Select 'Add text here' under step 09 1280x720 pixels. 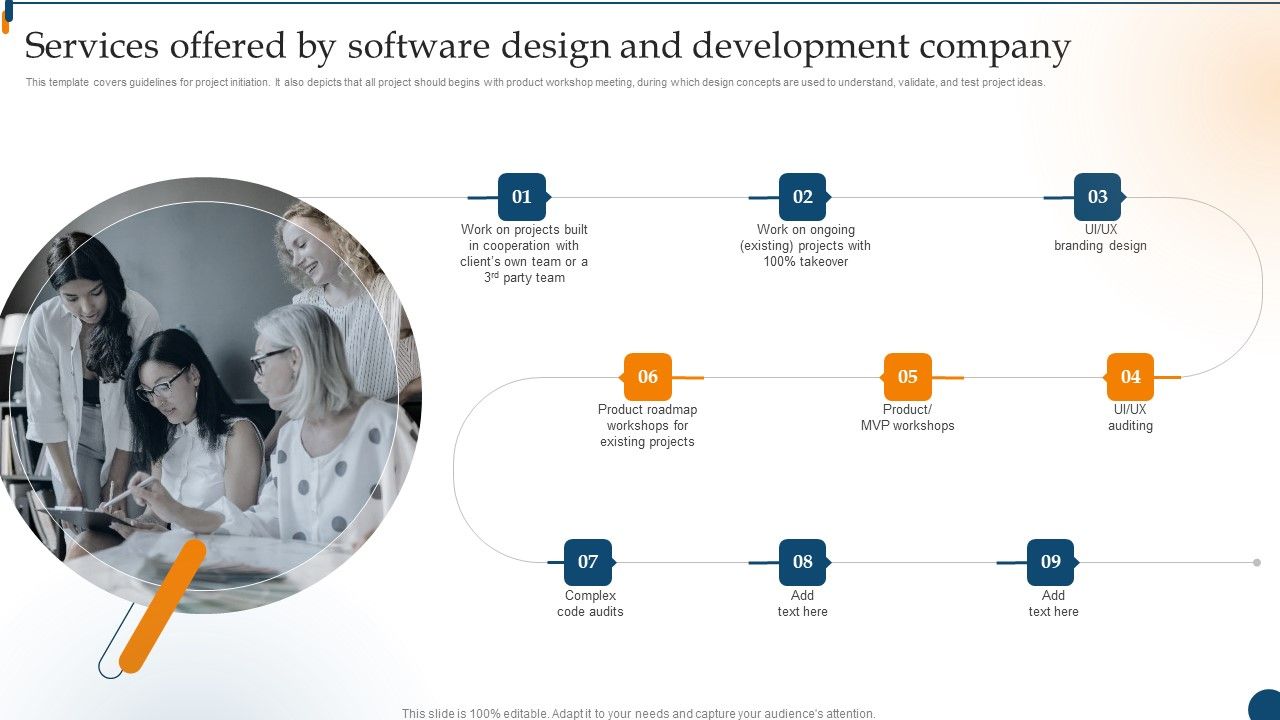coord(1053,604)
